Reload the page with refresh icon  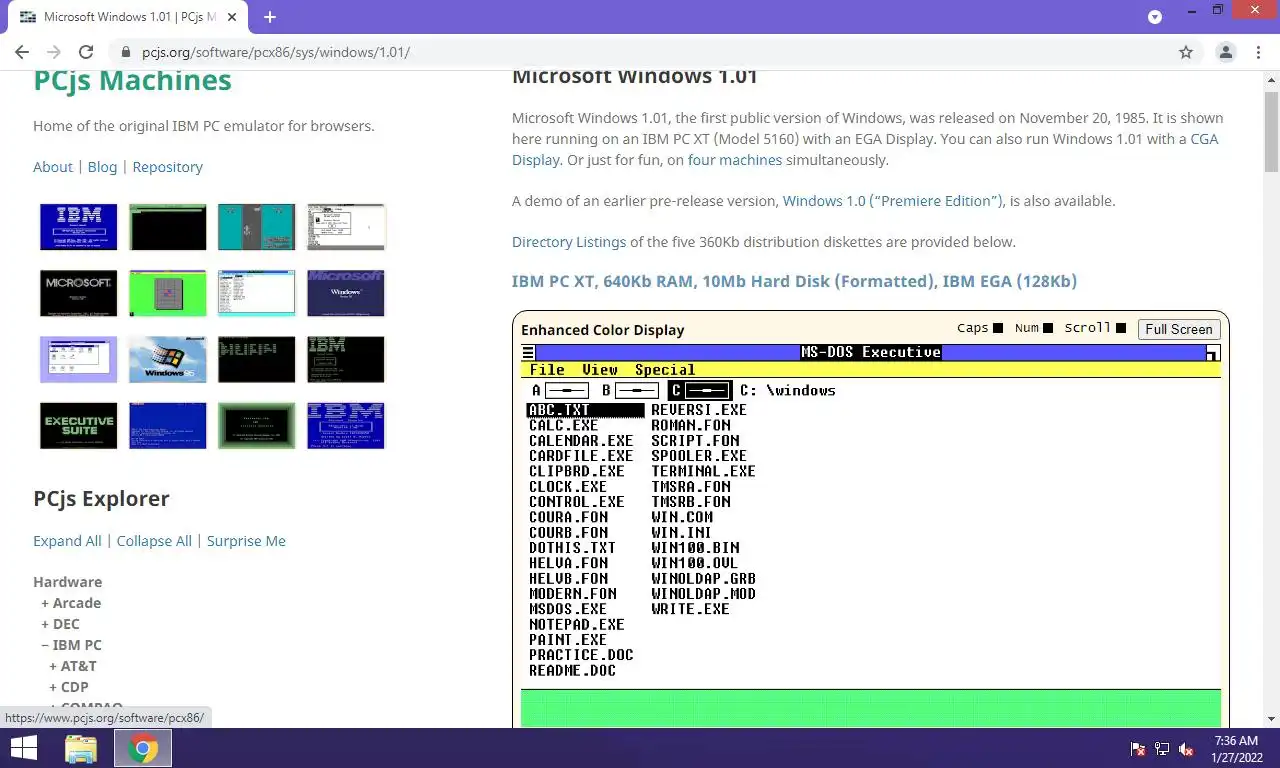[x=86, y=52]
